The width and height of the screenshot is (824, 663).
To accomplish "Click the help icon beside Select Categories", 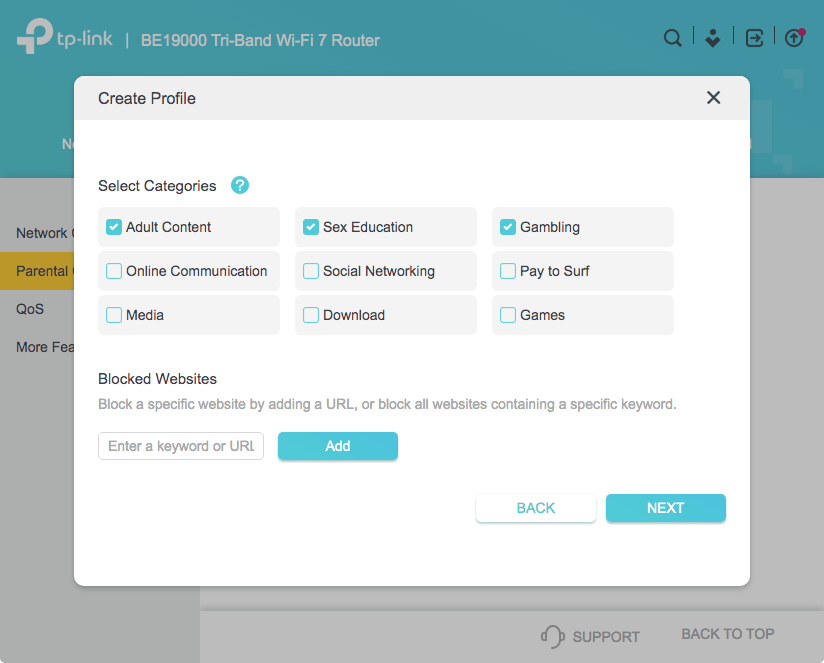I will click(x=239, y=185).
